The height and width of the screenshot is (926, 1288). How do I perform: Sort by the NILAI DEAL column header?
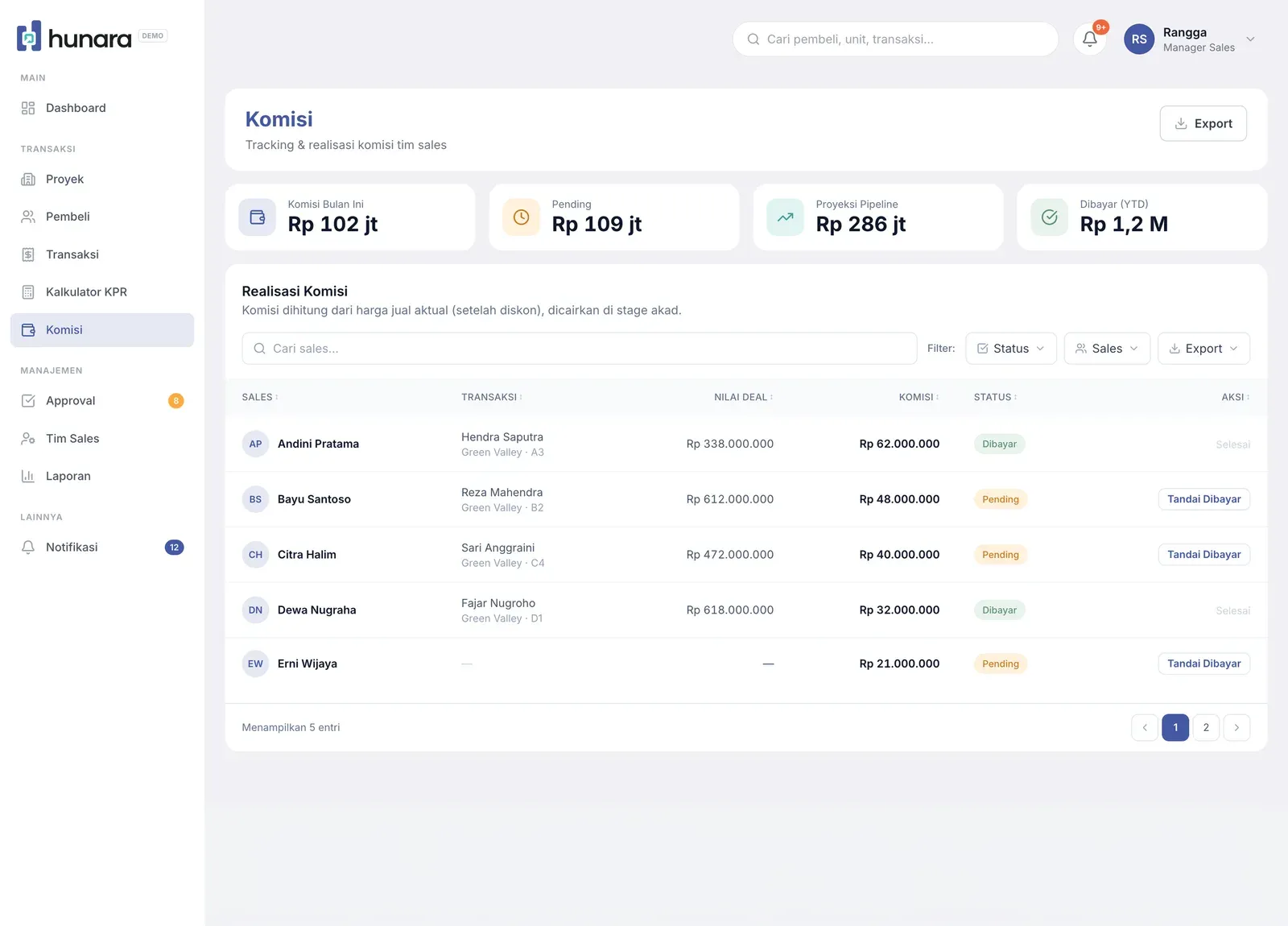pos(744,397)
